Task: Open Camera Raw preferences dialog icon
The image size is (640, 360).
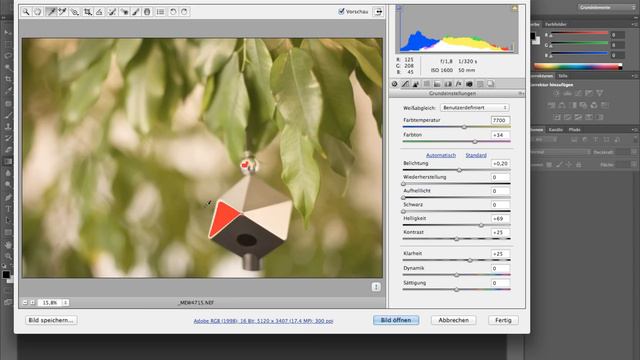Action: (x=160, y=12)
